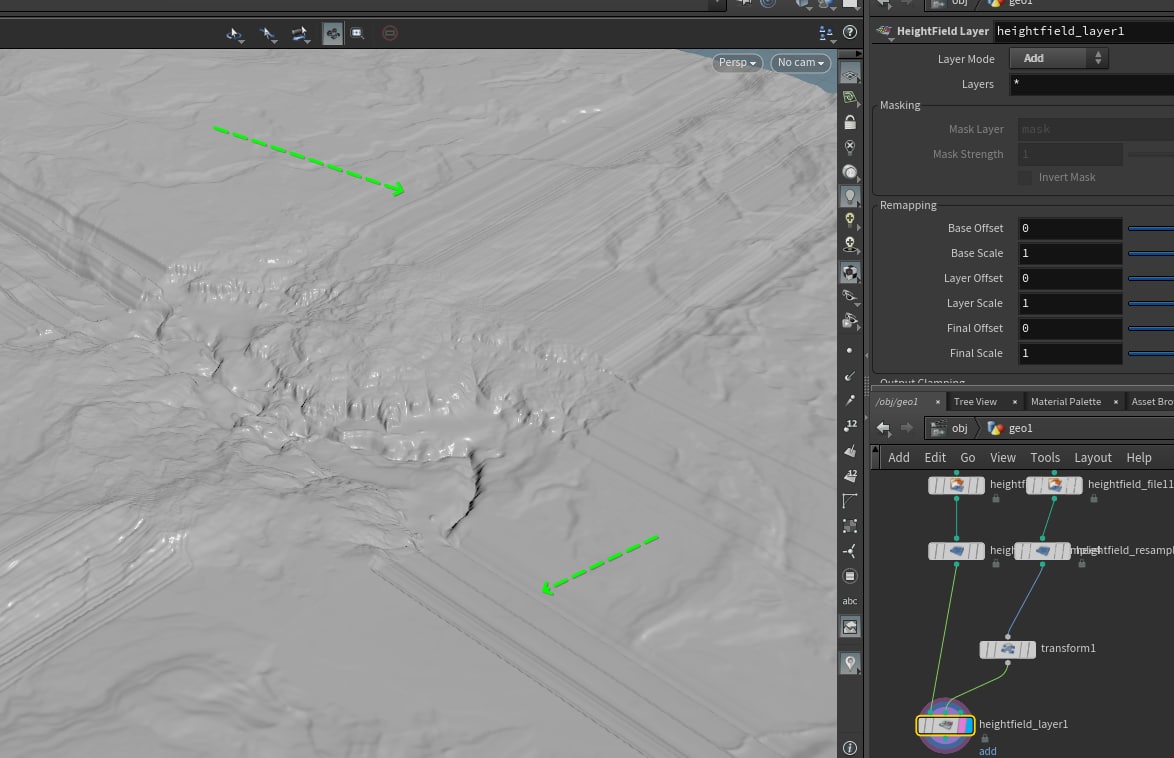Adjust the Final Scale slider
The image size is (1174, 758).
click(1151, 354)
